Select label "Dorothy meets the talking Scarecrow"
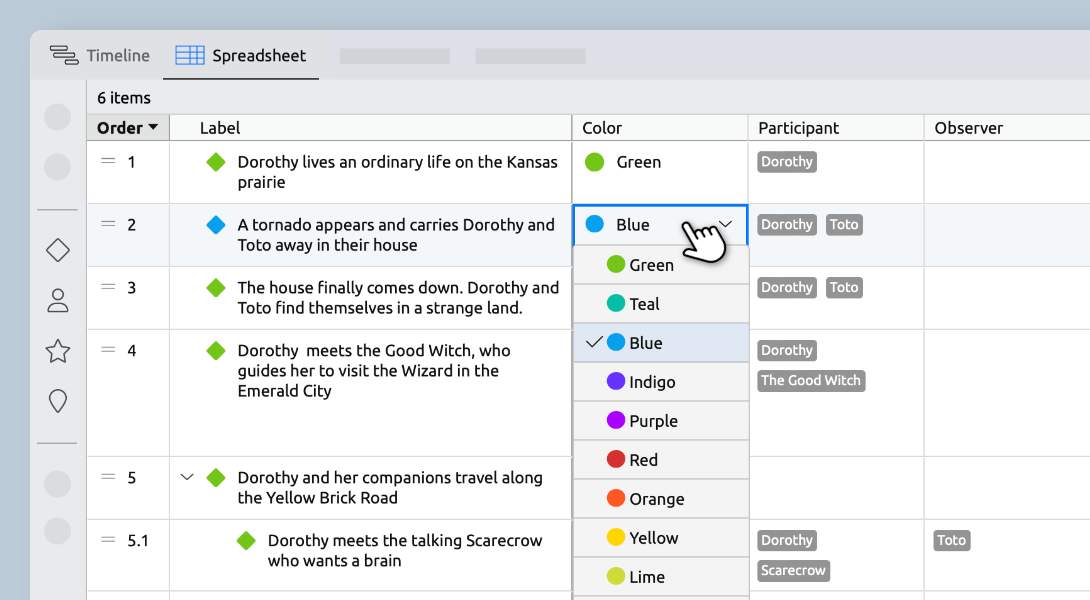 [405, 550]
